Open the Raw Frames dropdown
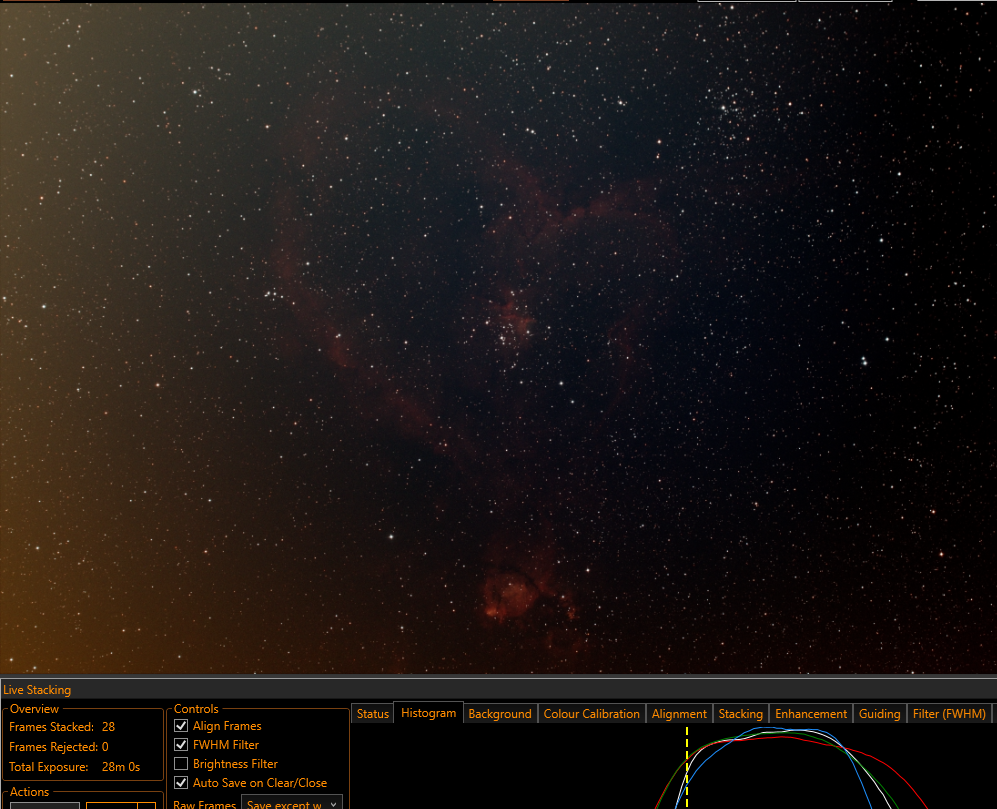 [292, 803]
